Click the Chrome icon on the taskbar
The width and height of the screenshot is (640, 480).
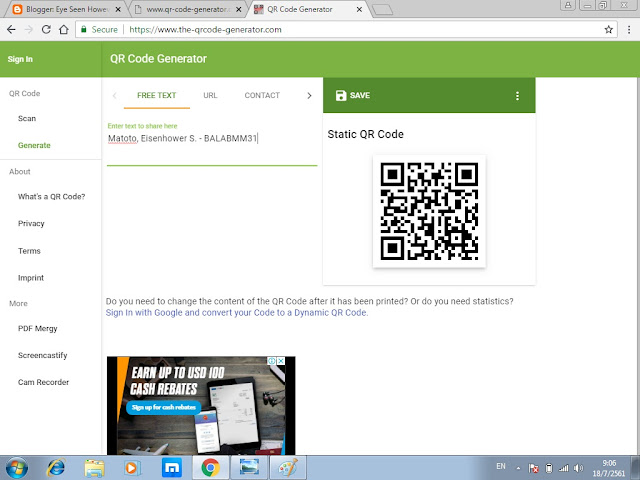210,468
